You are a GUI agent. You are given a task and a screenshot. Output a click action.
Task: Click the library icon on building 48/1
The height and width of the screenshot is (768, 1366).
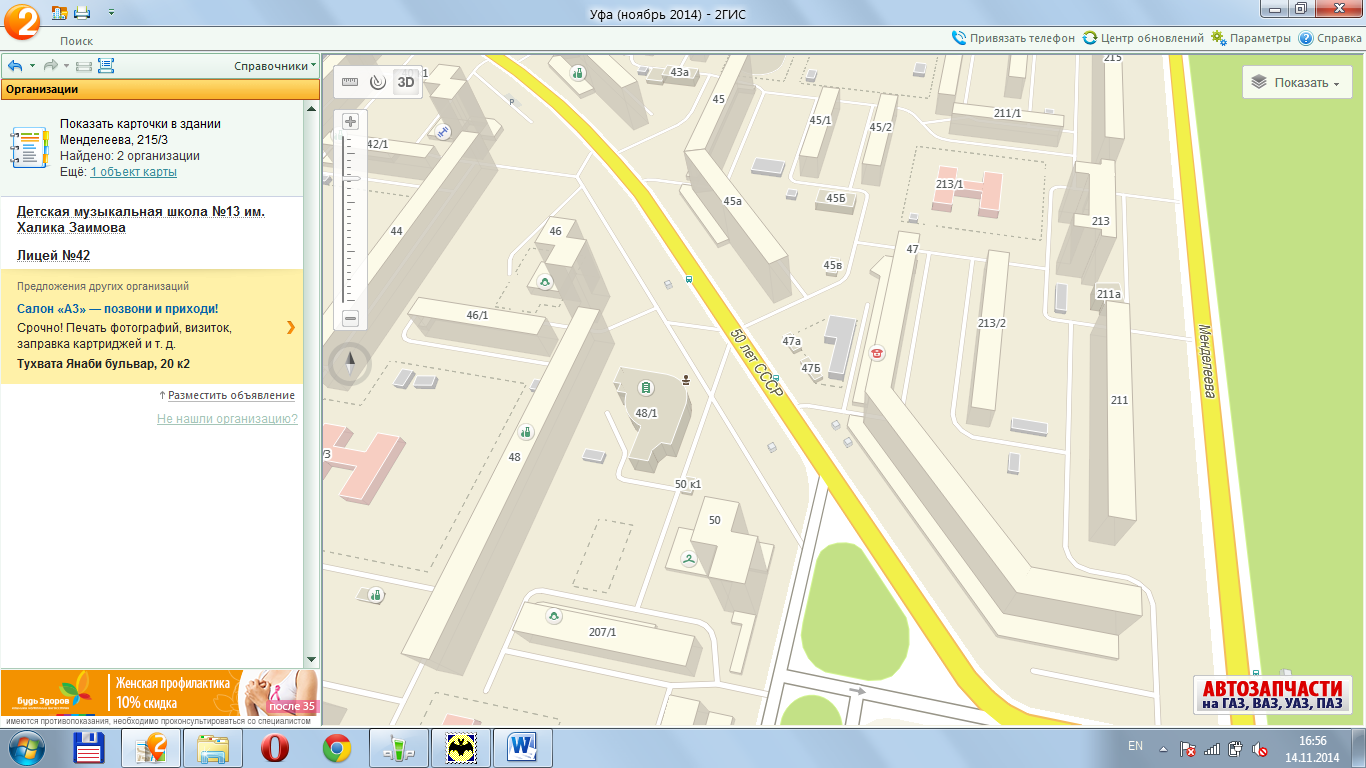point(646,387)
